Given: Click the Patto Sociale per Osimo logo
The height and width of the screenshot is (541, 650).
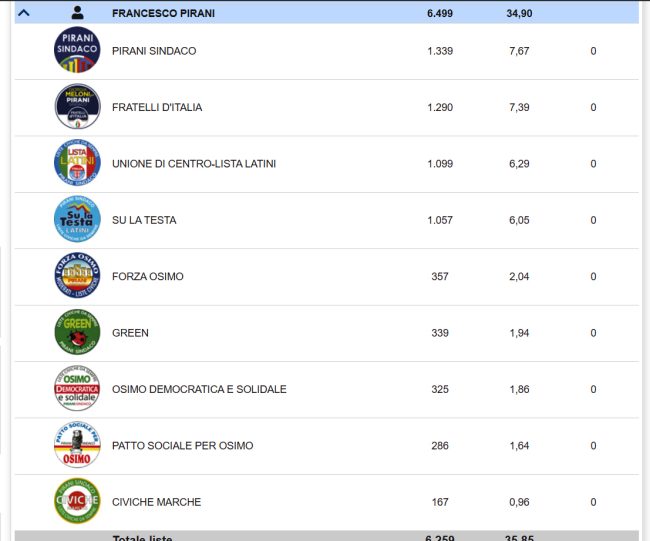Looking at the screenshot, I should 77,445.
